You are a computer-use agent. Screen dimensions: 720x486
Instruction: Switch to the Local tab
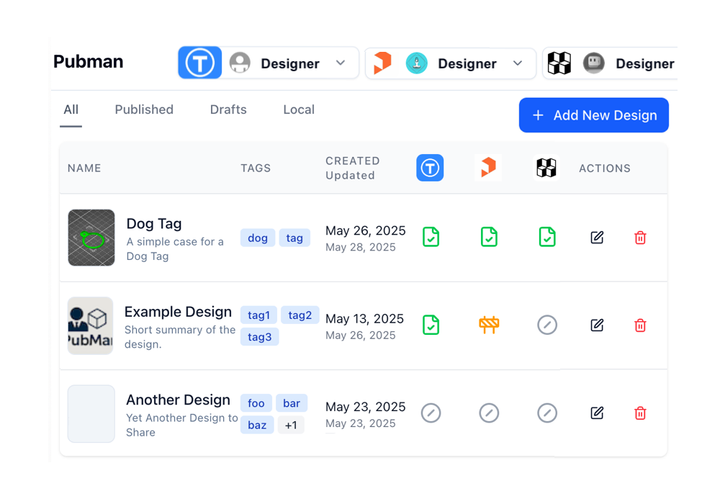299,110
